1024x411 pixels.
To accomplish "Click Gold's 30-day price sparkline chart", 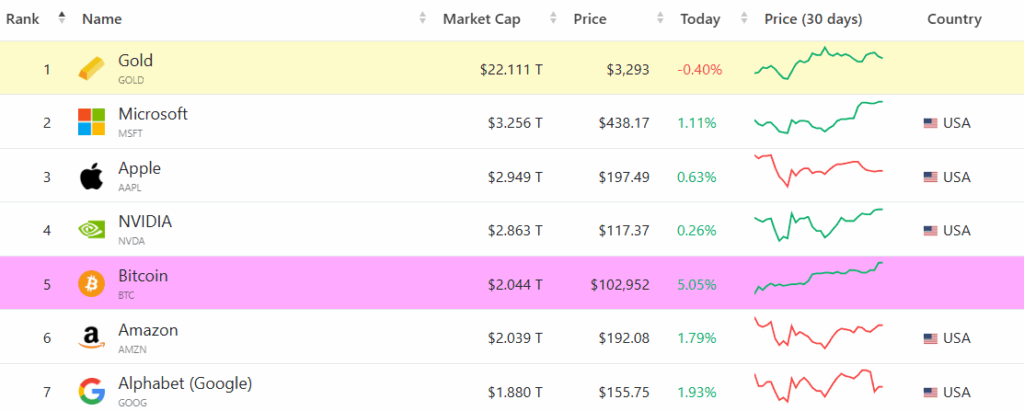I will click(819, 63).
